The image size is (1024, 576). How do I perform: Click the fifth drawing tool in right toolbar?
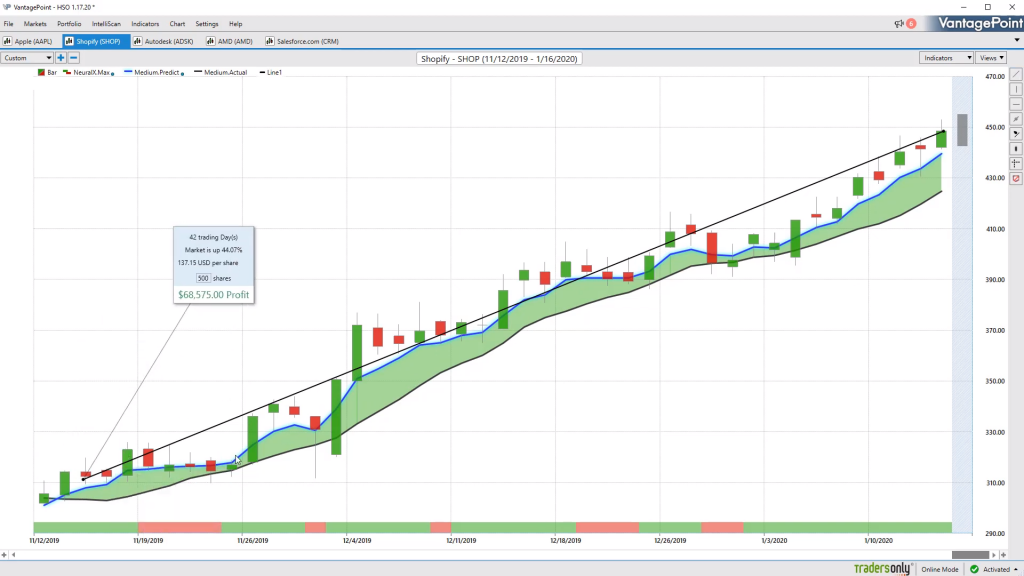point(1016,134)
